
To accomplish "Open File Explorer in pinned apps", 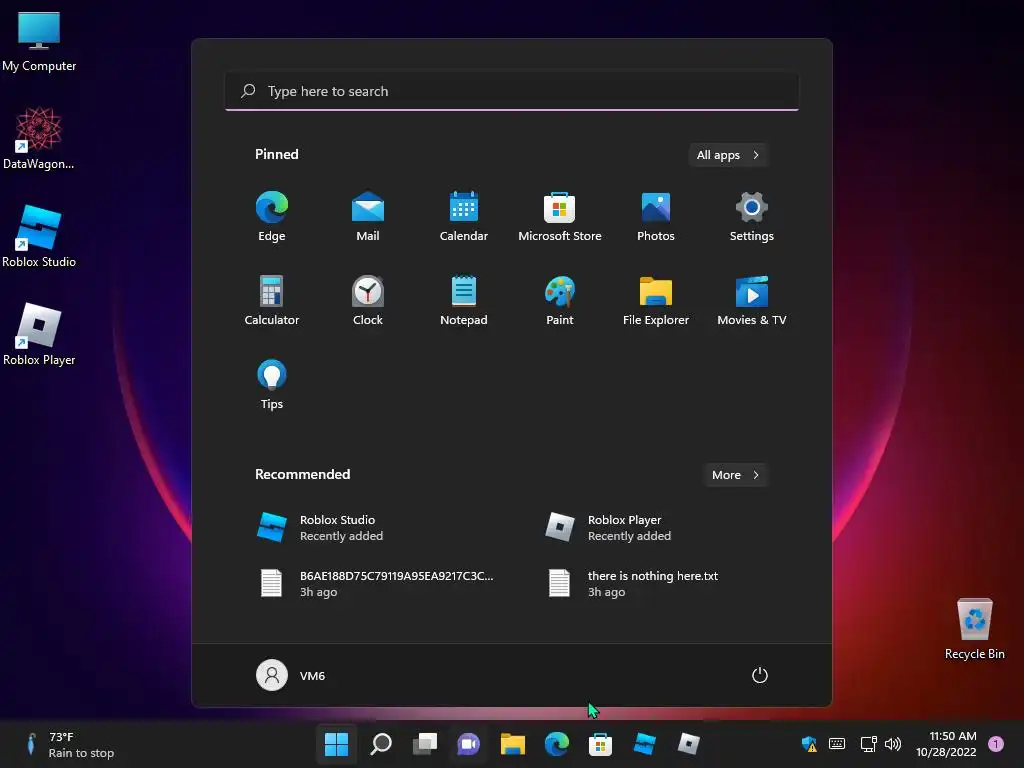I will [656, 300].
